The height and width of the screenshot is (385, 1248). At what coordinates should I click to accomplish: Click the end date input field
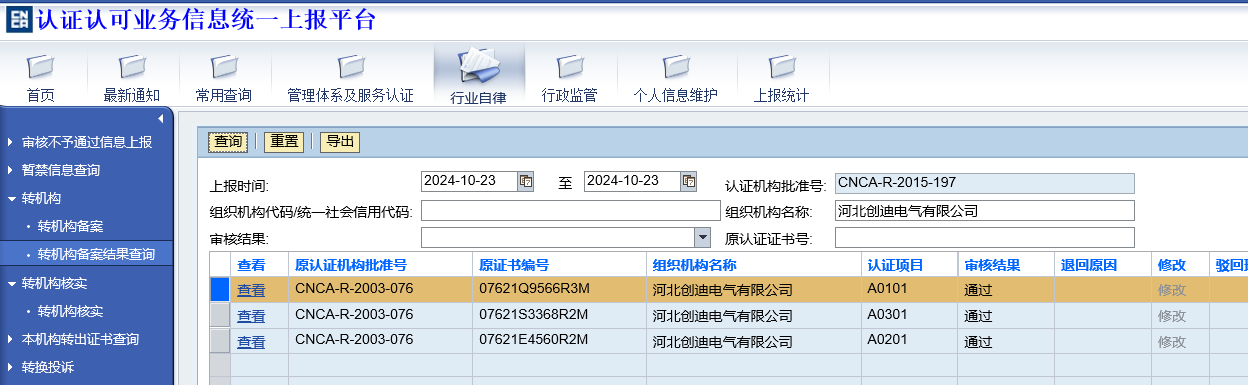632,181
